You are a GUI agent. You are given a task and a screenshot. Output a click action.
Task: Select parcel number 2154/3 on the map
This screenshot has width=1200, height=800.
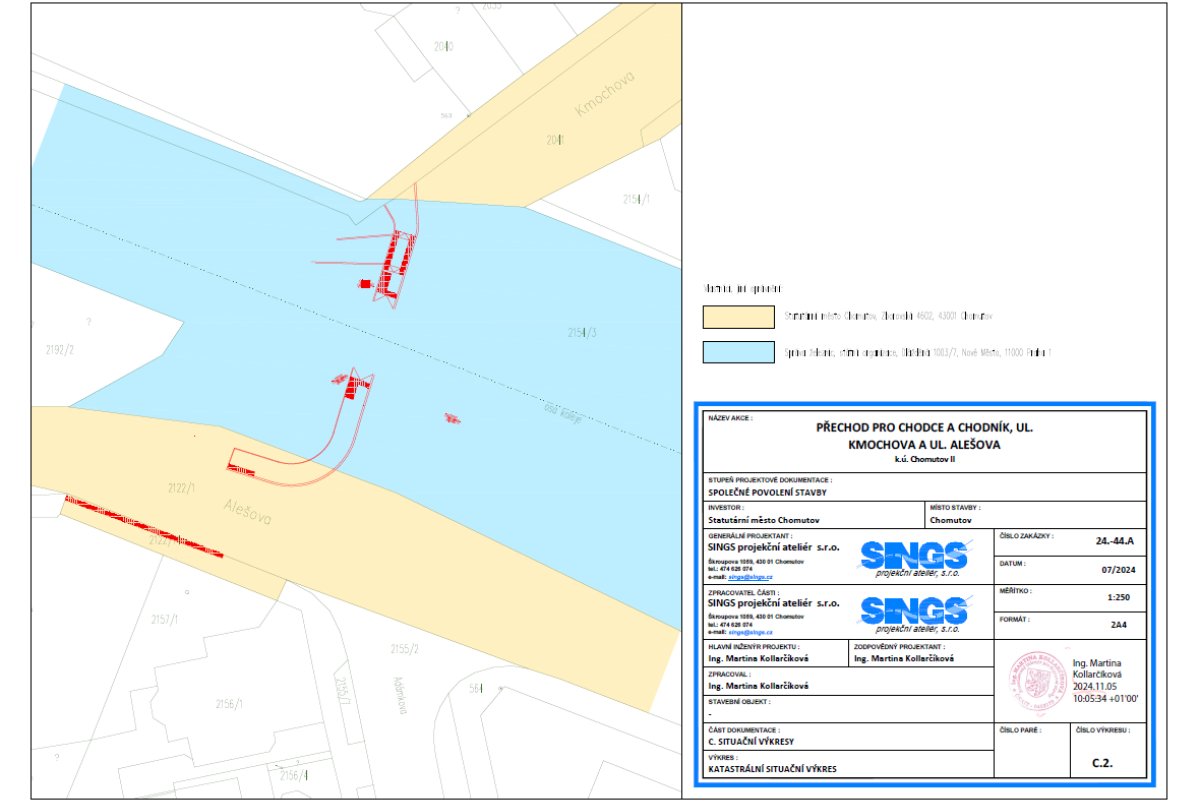[582, 333]
